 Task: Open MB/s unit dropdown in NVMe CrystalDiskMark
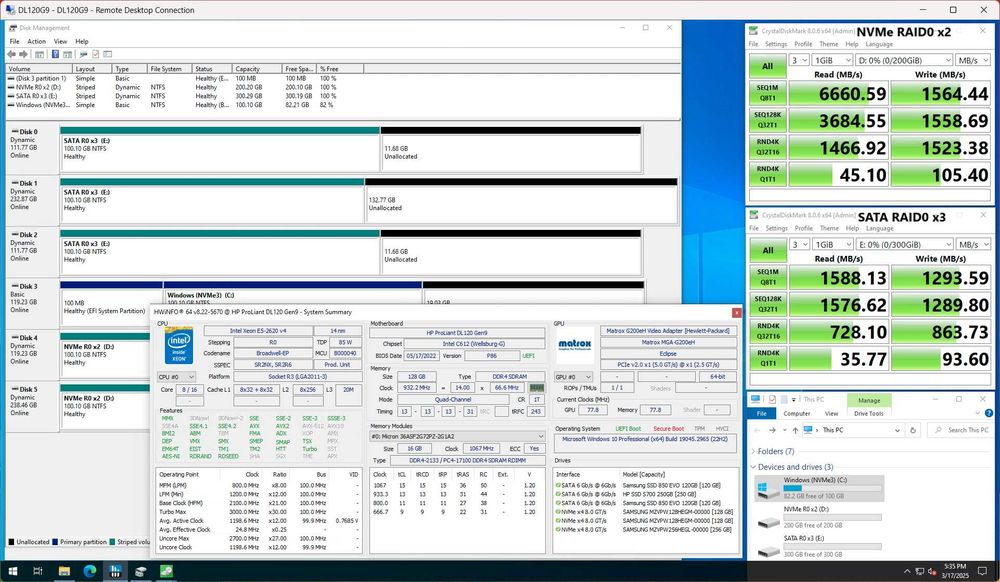tap(973, 60)
